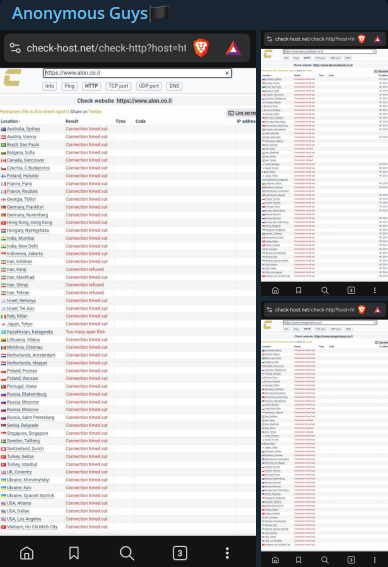Screen dimensions: 388x567
Task: Click address bar URL in top-right screenshot
Action: [314, 39]
